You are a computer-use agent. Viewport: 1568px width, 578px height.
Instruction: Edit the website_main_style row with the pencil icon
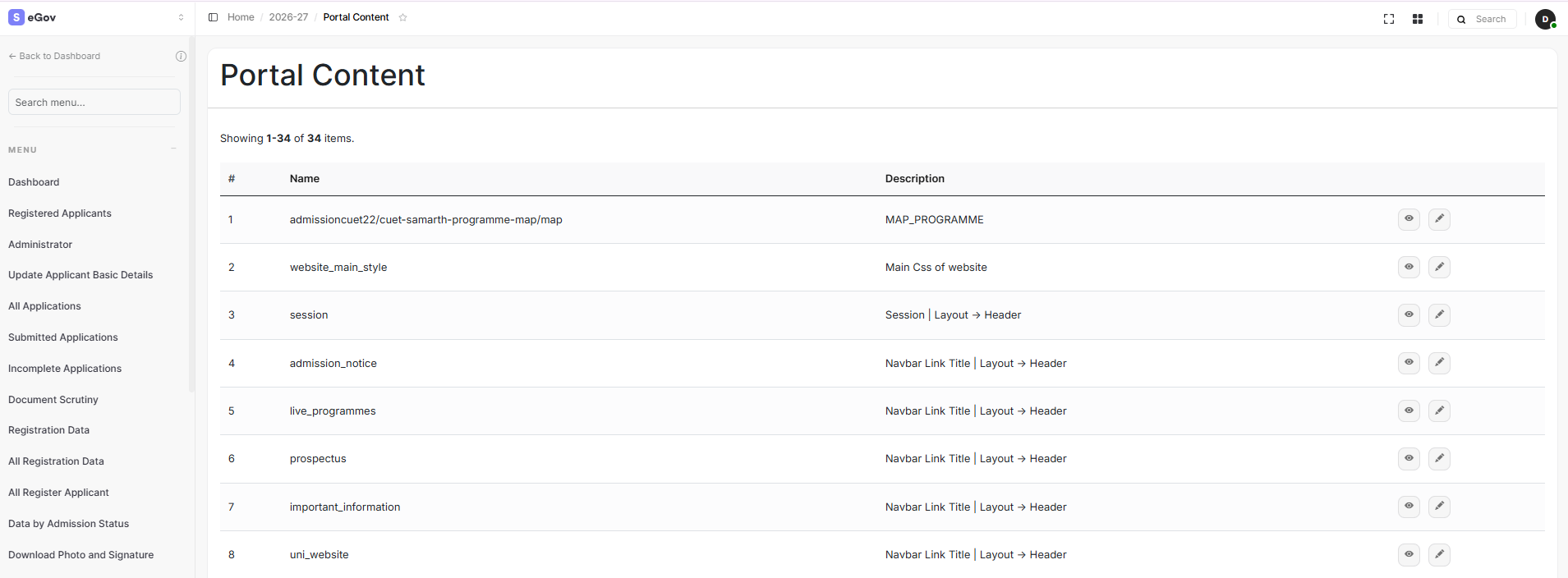point(1439,267)
